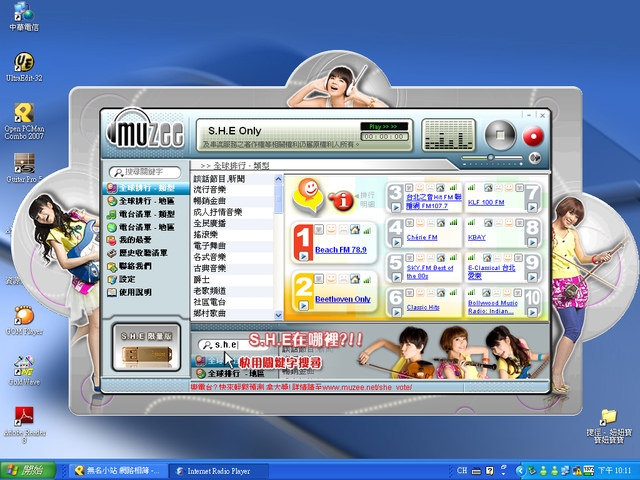The width and height of the screenshot is (640, 480).
Task: Play rank 2 Beethoven Only station
Action: point(303,305)
